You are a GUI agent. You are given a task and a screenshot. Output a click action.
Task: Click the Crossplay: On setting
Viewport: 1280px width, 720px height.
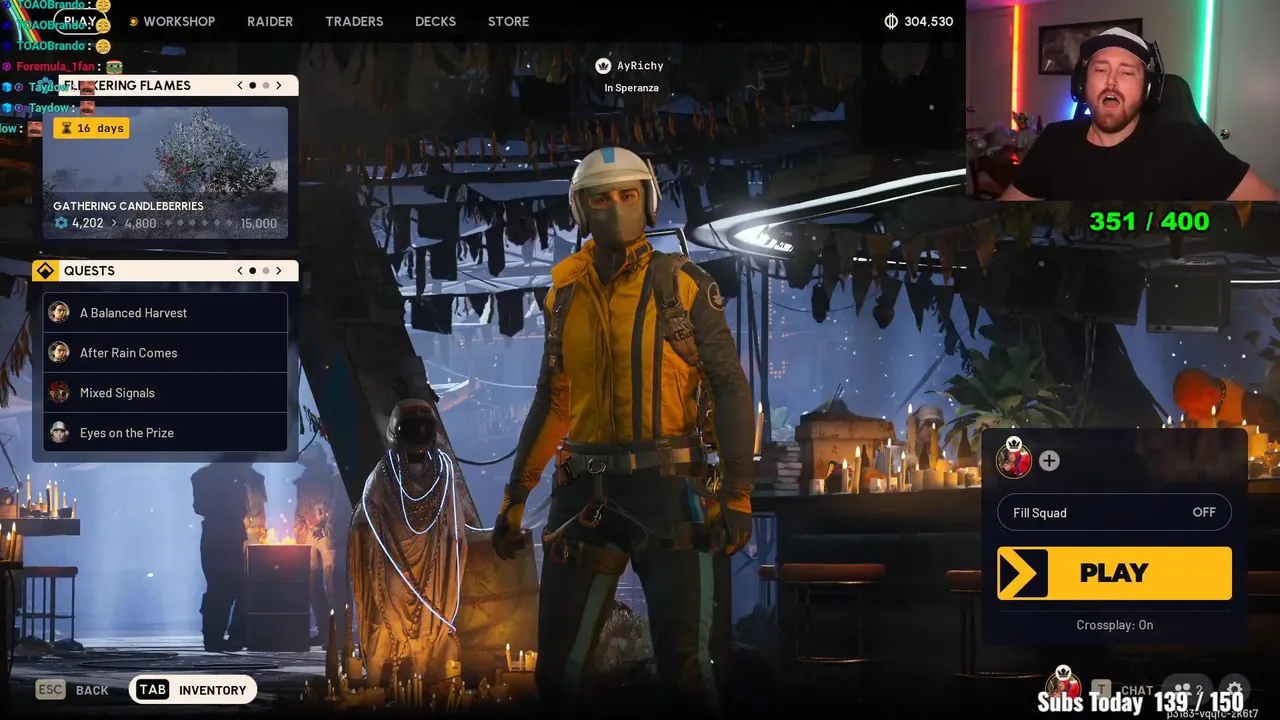[x=1115, y=625]
